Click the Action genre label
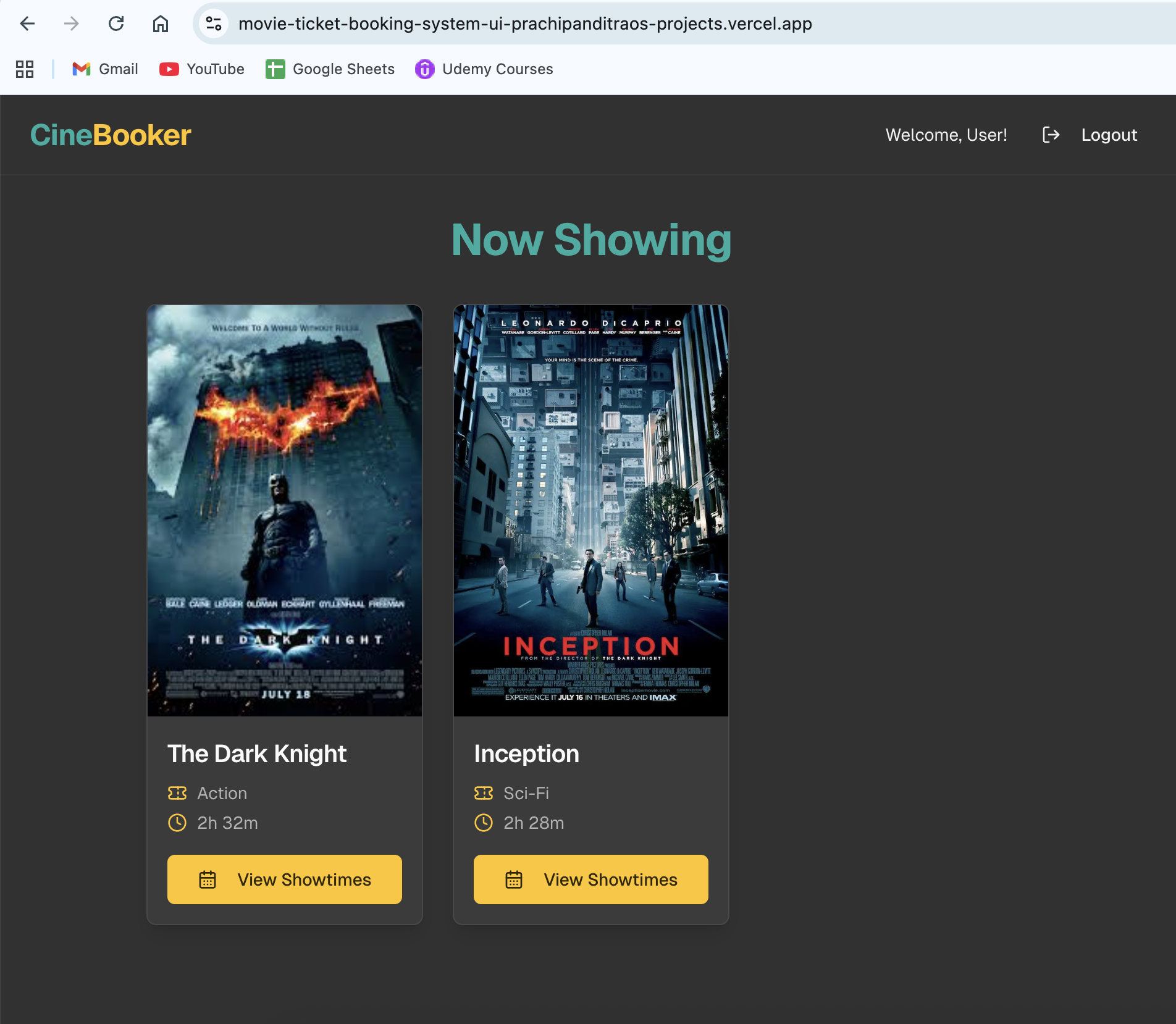The image size is (1176, 1024). [222, 793]
